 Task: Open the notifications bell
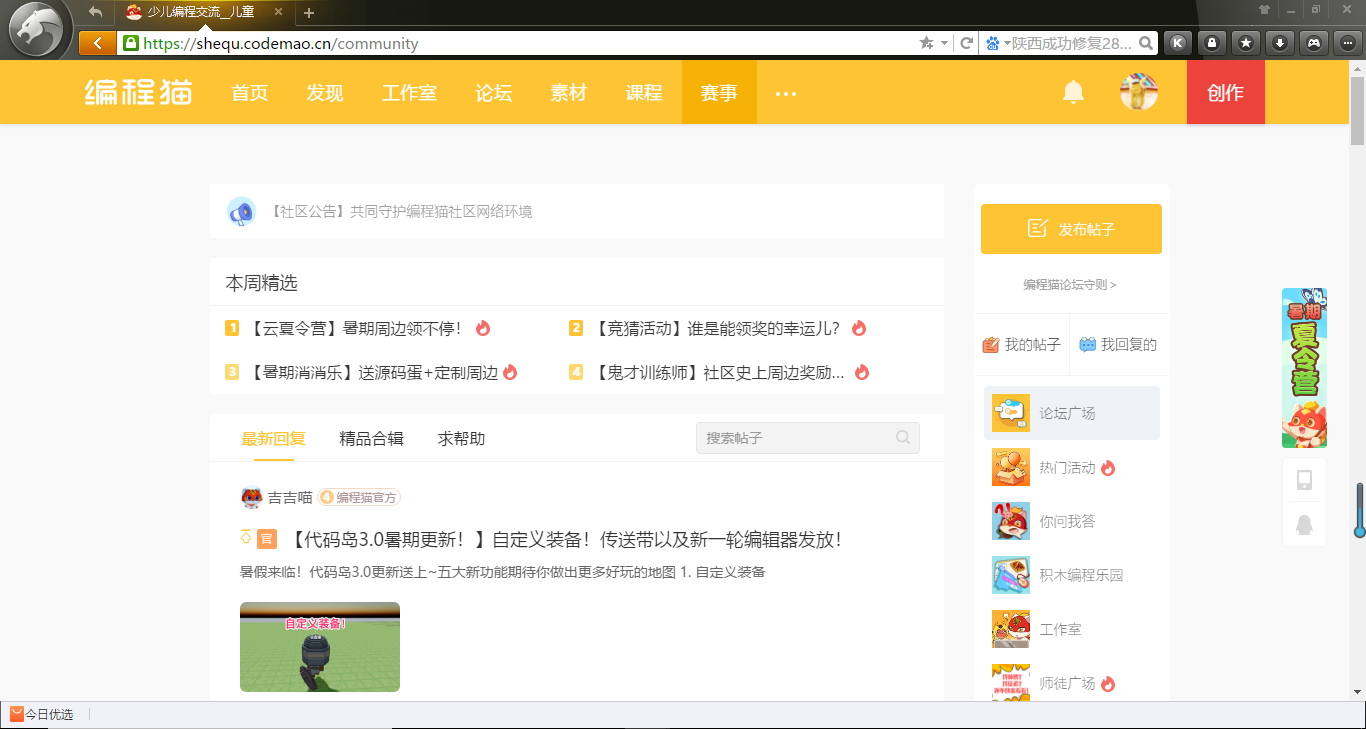(x=1073, y=92)
